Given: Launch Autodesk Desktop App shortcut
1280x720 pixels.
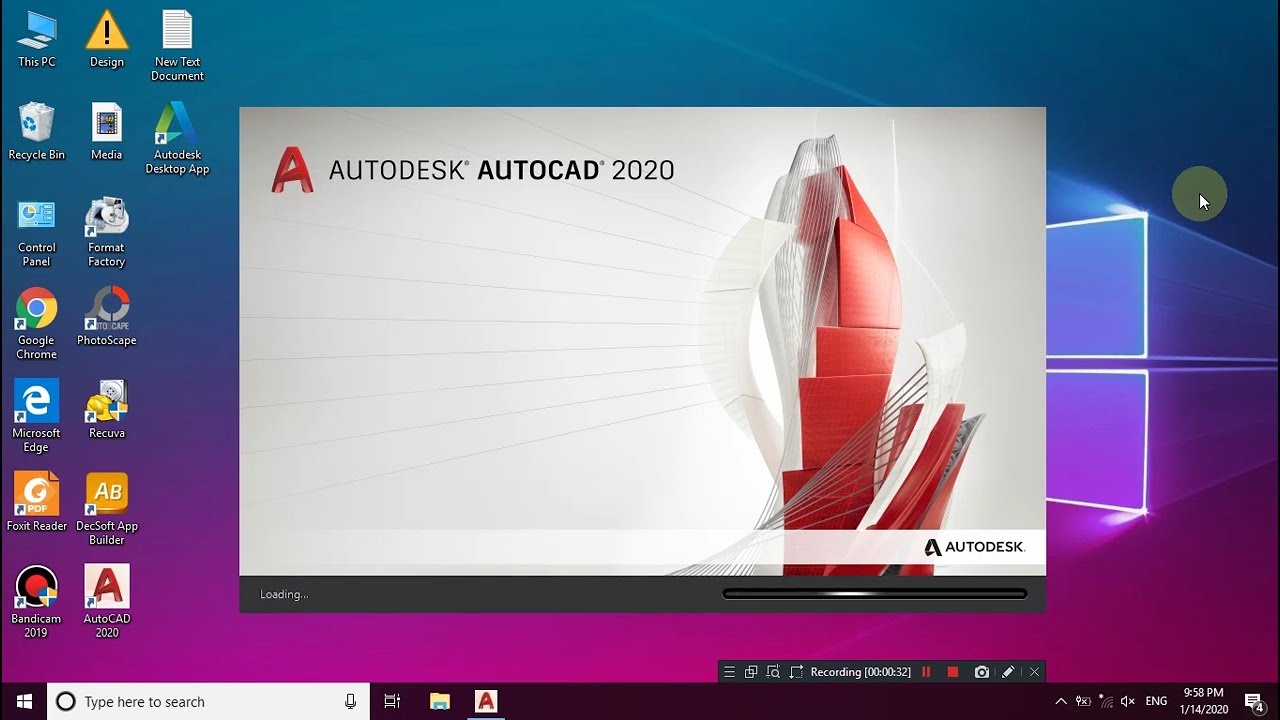Looking at the screenshot, I should click(x=177, y=139).
